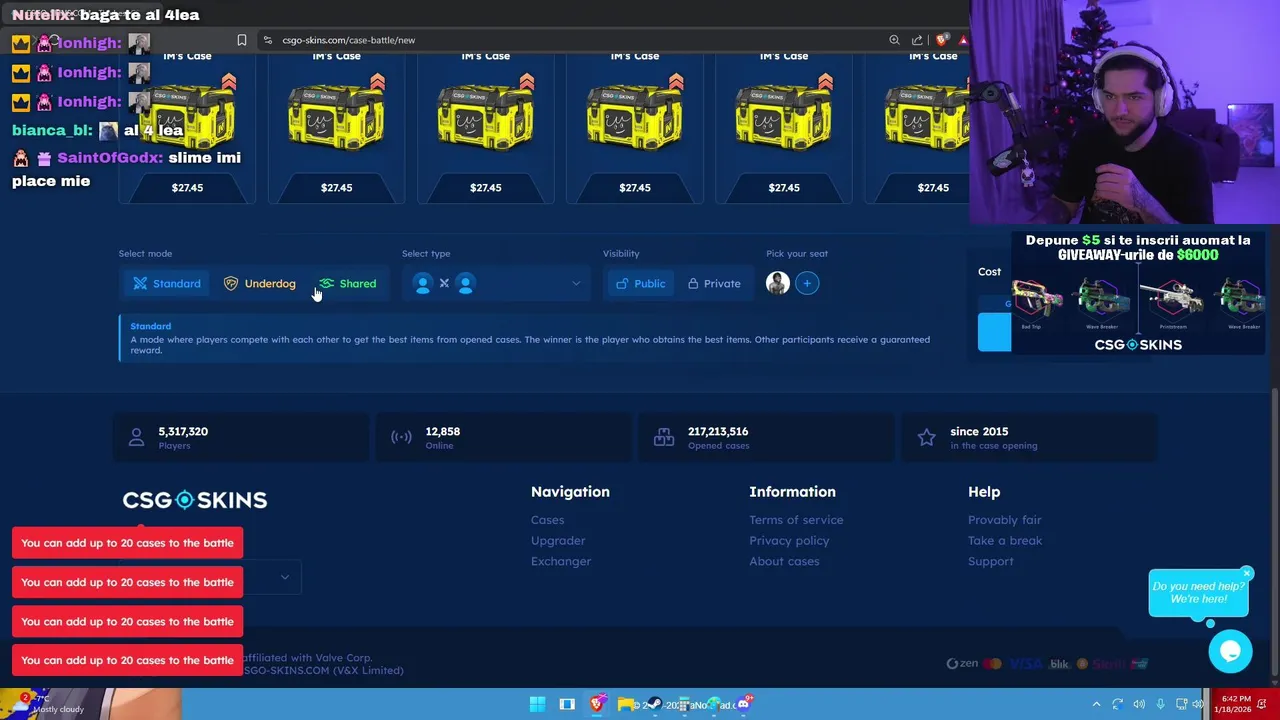Dismiss the topmost red case limit notification
The height and width of the screenshot is (720, 1280).
tap(127, 543)
